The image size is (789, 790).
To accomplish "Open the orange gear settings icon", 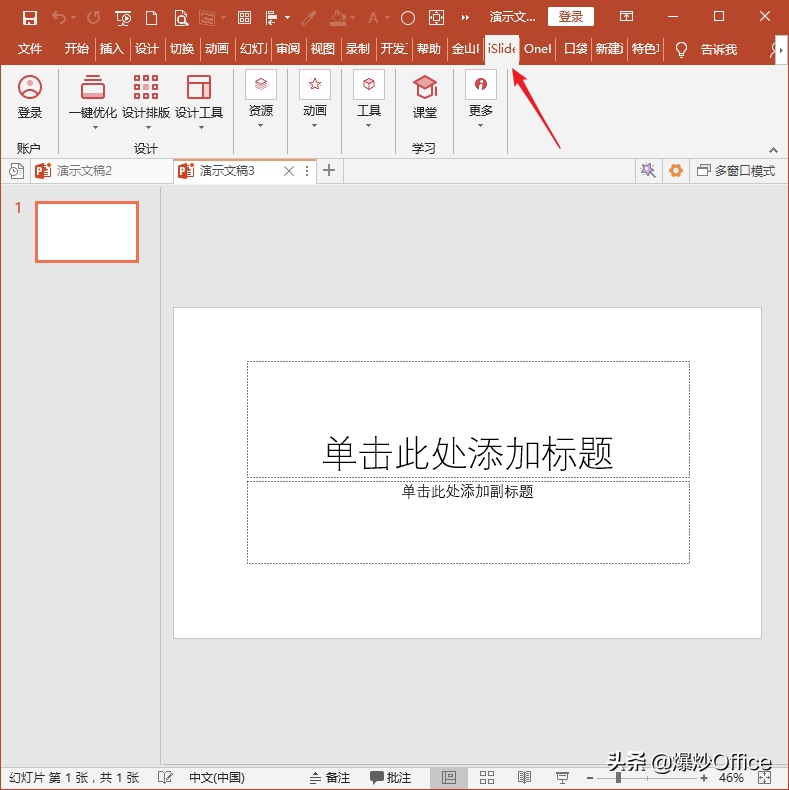I will tap(676, 170).
